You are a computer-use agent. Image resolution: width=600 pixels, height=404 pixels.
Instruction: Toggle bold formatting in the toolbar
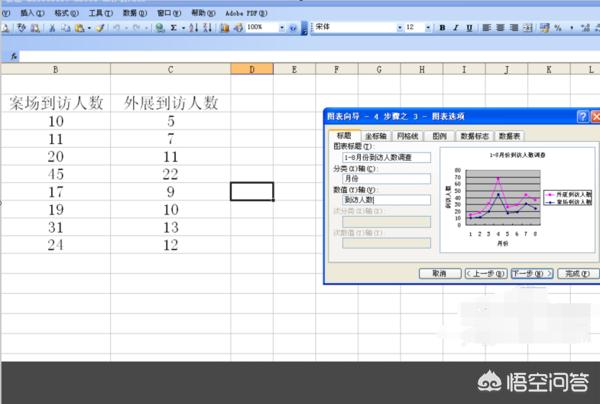442,28
